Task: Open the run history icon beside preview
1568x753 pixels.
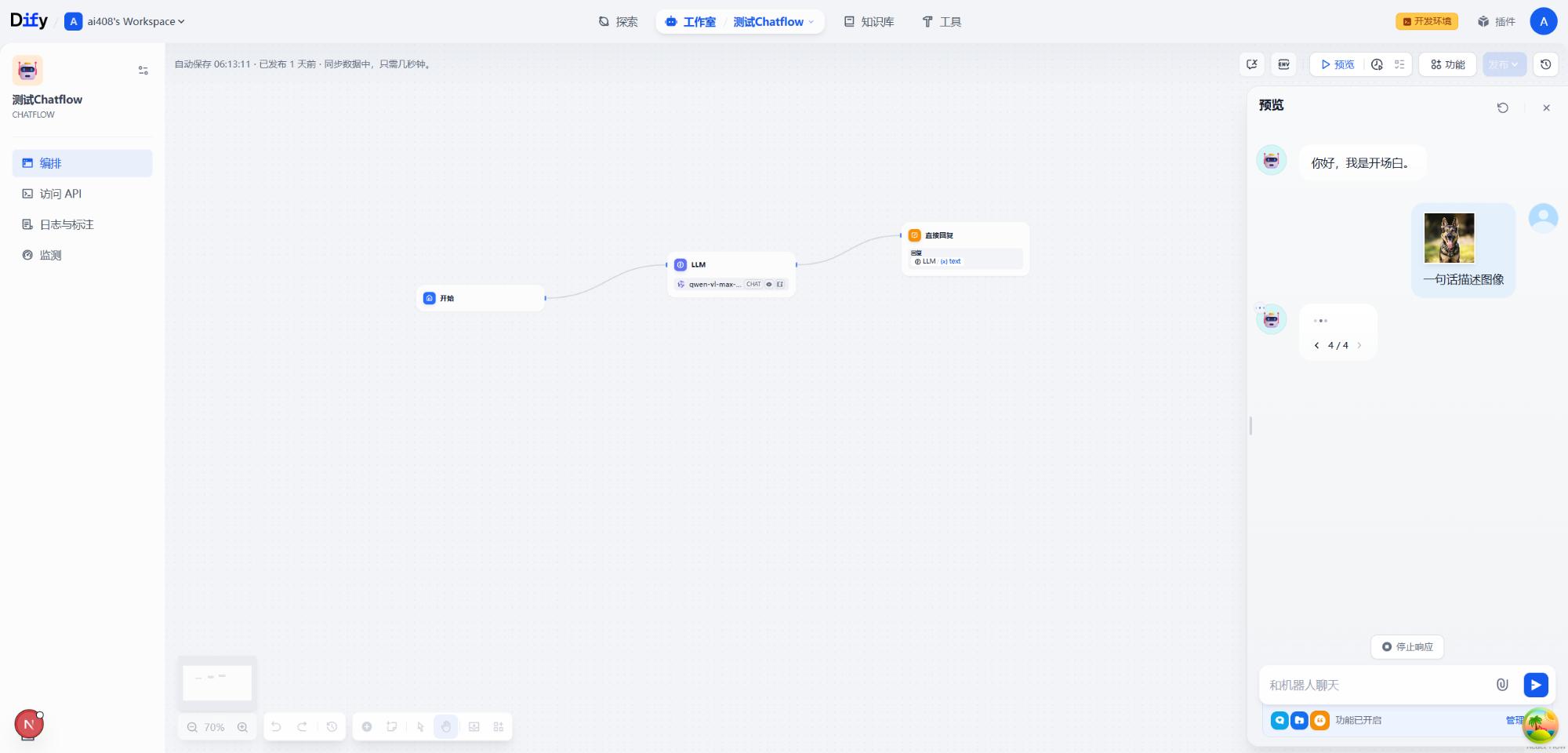Action: click(x=1377, y=64)
